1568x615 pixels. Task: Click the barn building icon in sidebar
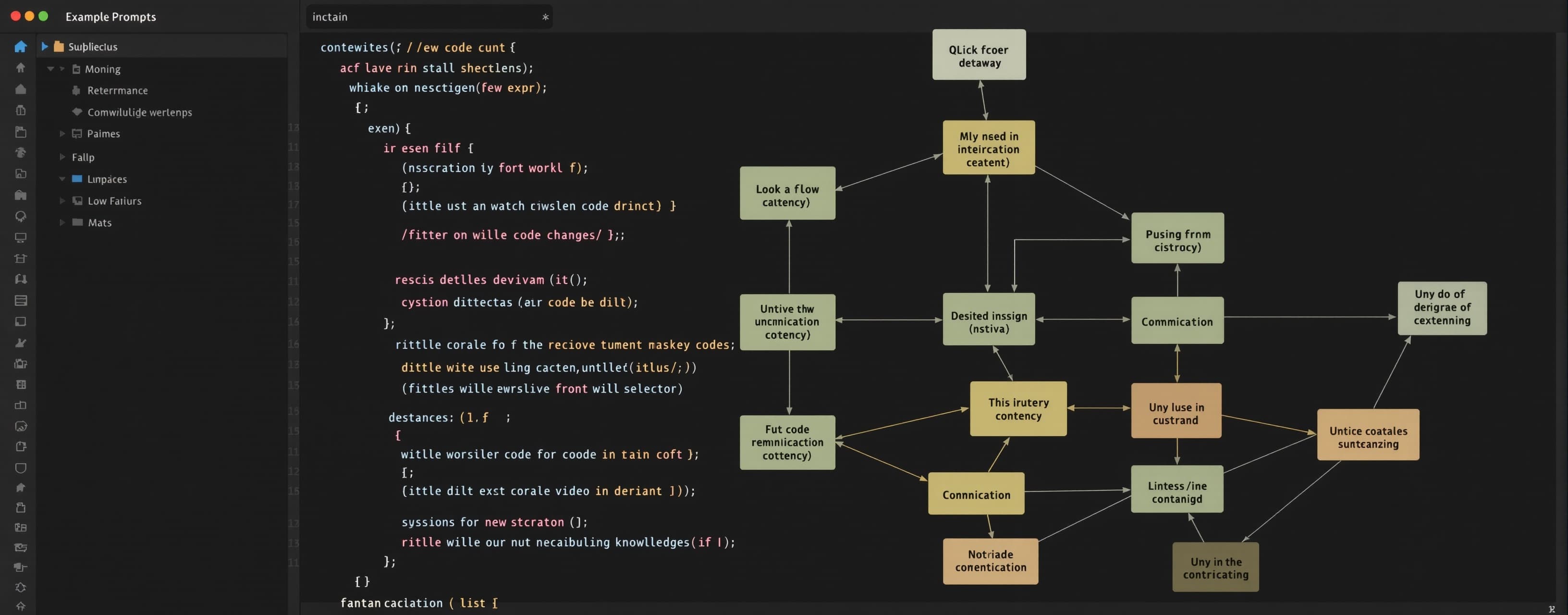21,195
